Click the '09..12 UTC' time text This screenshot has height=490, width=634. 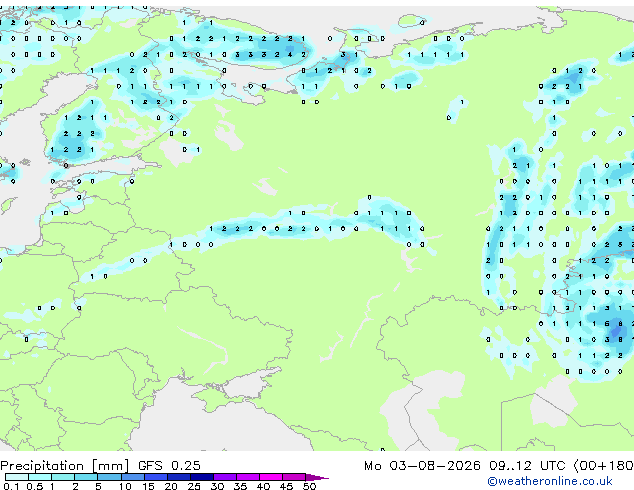[527, 465]
